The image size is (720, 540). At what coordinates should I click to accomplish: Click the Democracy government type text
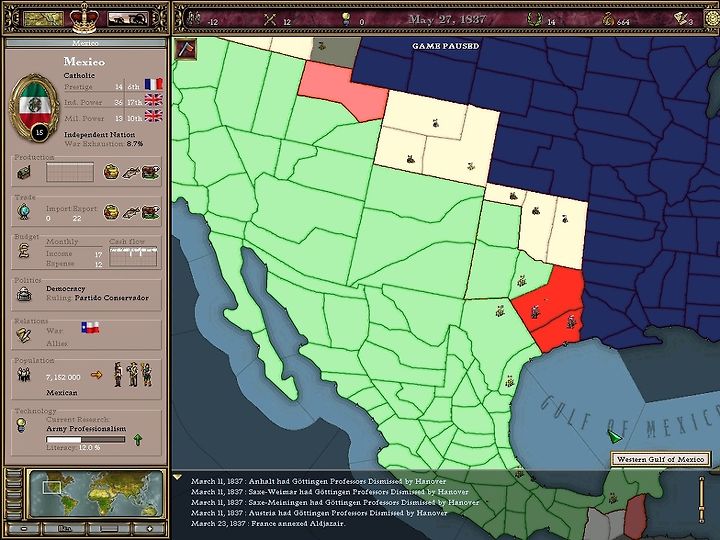coord(66,288)
